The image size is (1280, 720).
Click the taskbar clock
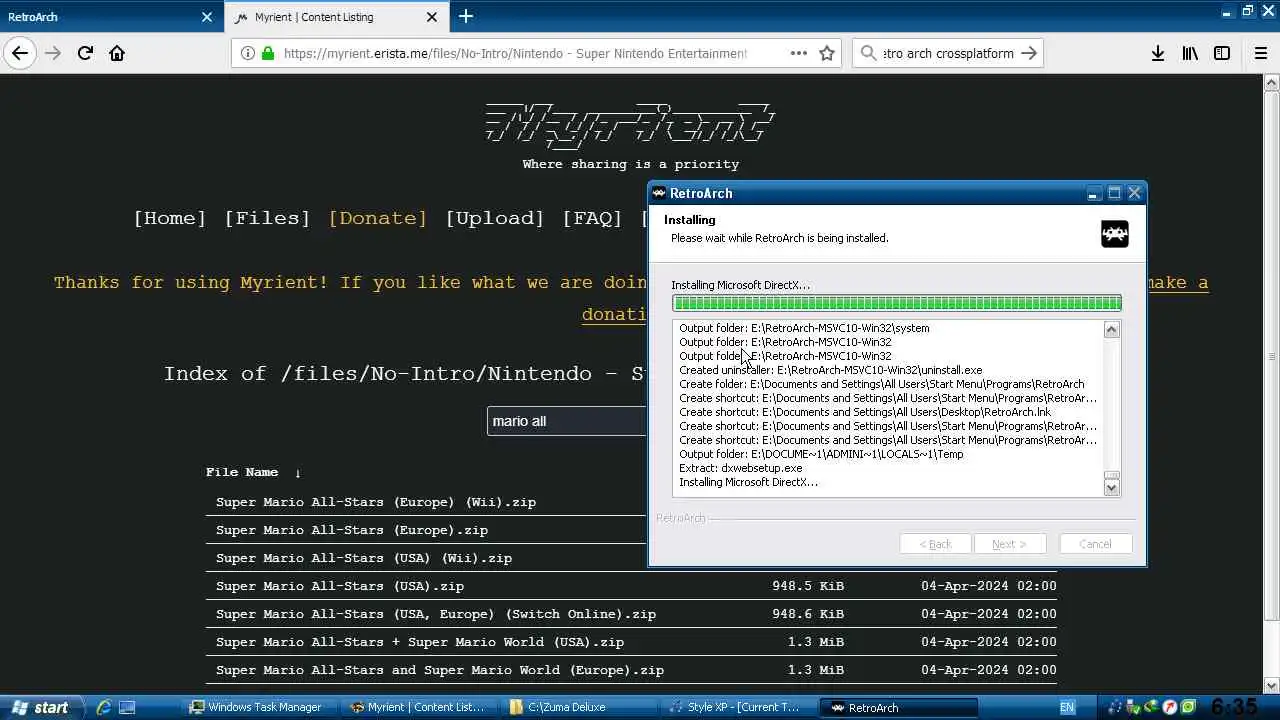[x=1234, y=707]
